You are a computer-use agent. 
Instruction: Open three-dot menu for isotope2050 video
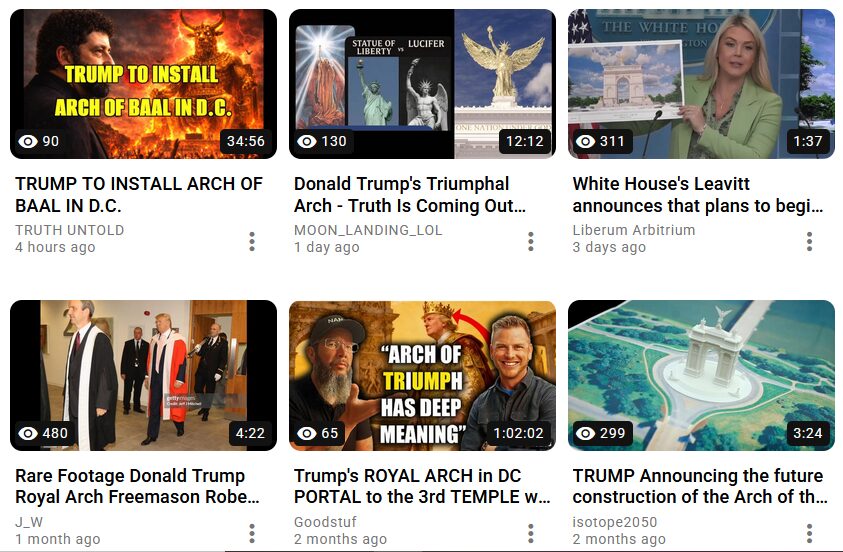[x=810, y=533]
